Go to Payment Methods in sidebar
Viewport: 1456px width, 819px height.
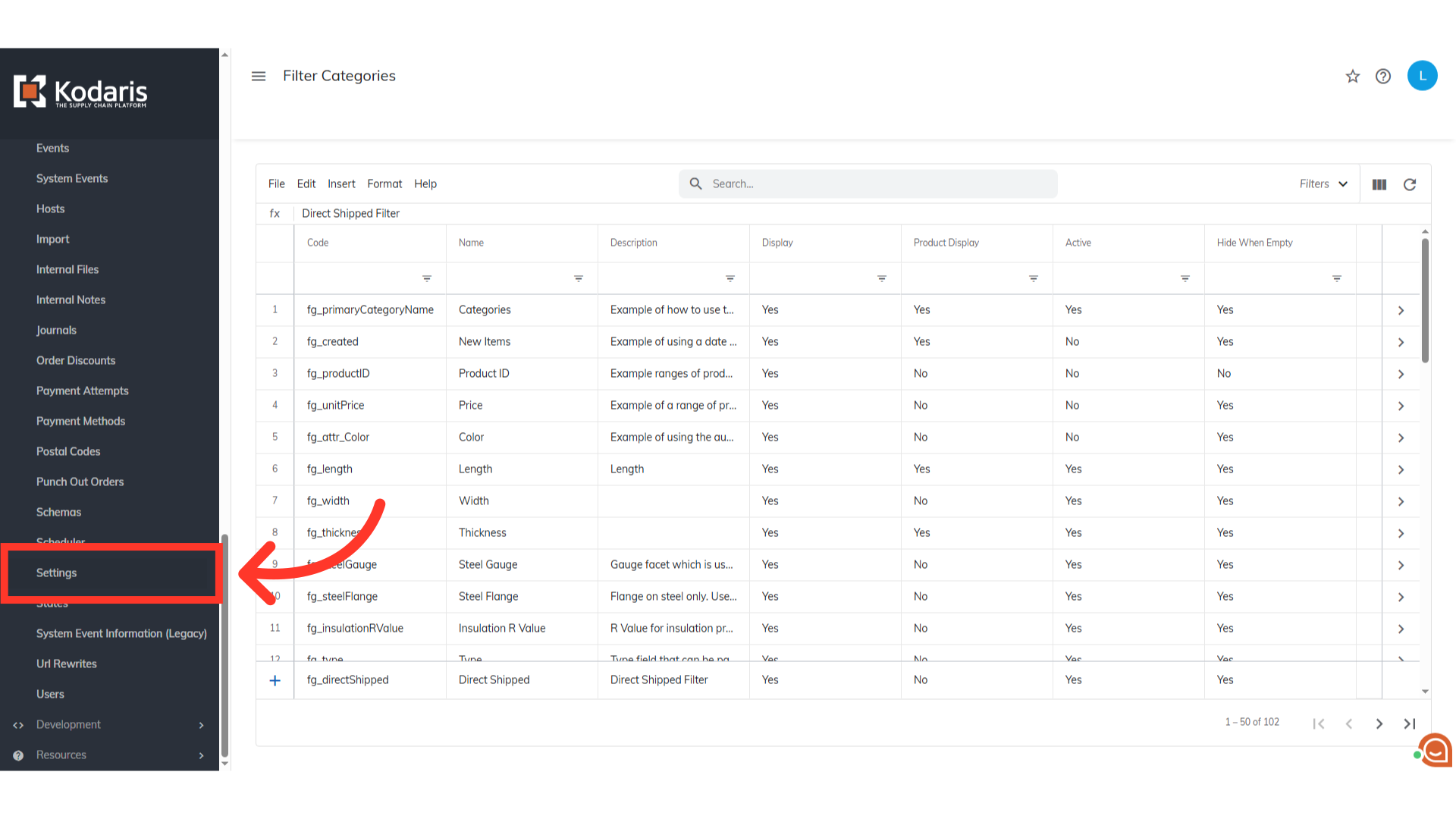click(80, 421)
